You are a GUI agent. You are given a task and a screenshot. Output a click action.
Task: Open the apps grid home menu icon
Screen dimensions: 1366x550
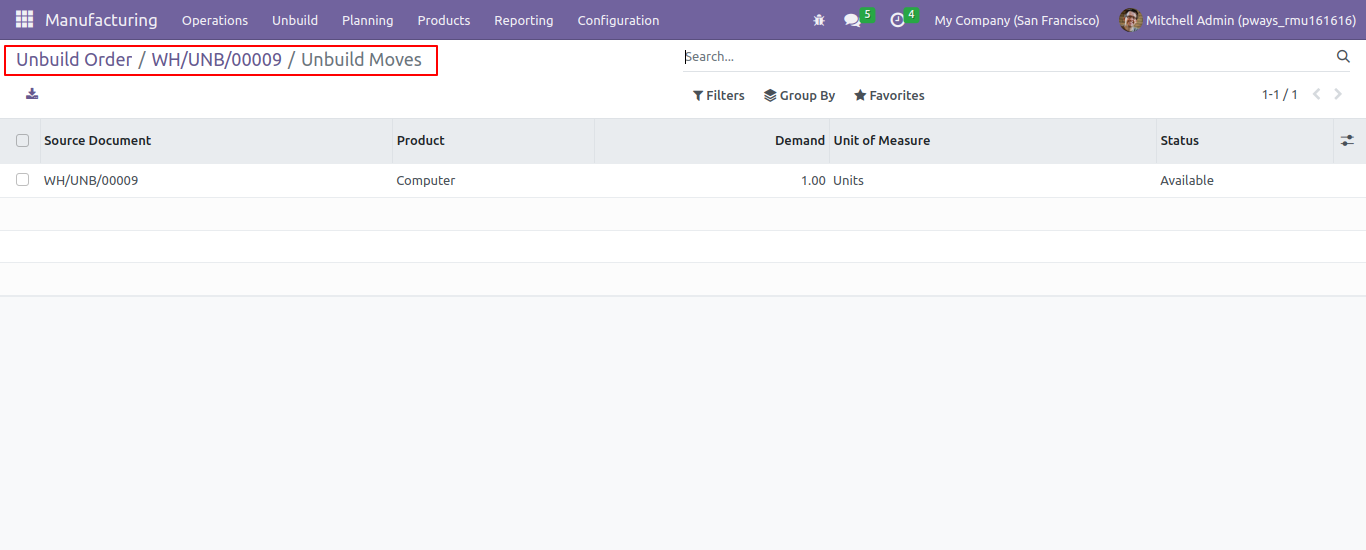[x=24, y=20]
